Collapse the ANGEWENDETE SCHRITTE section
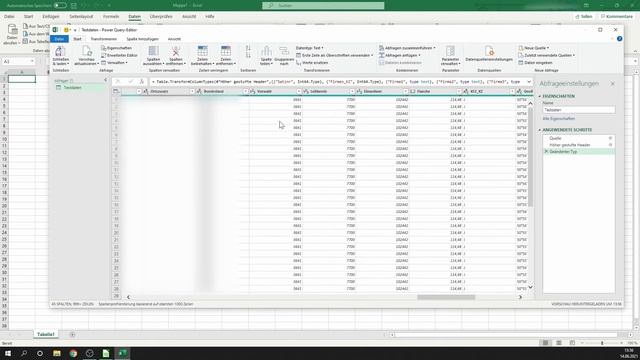This screenshot has width=640, height=360. pyautogui.click(x=540, y=130)
